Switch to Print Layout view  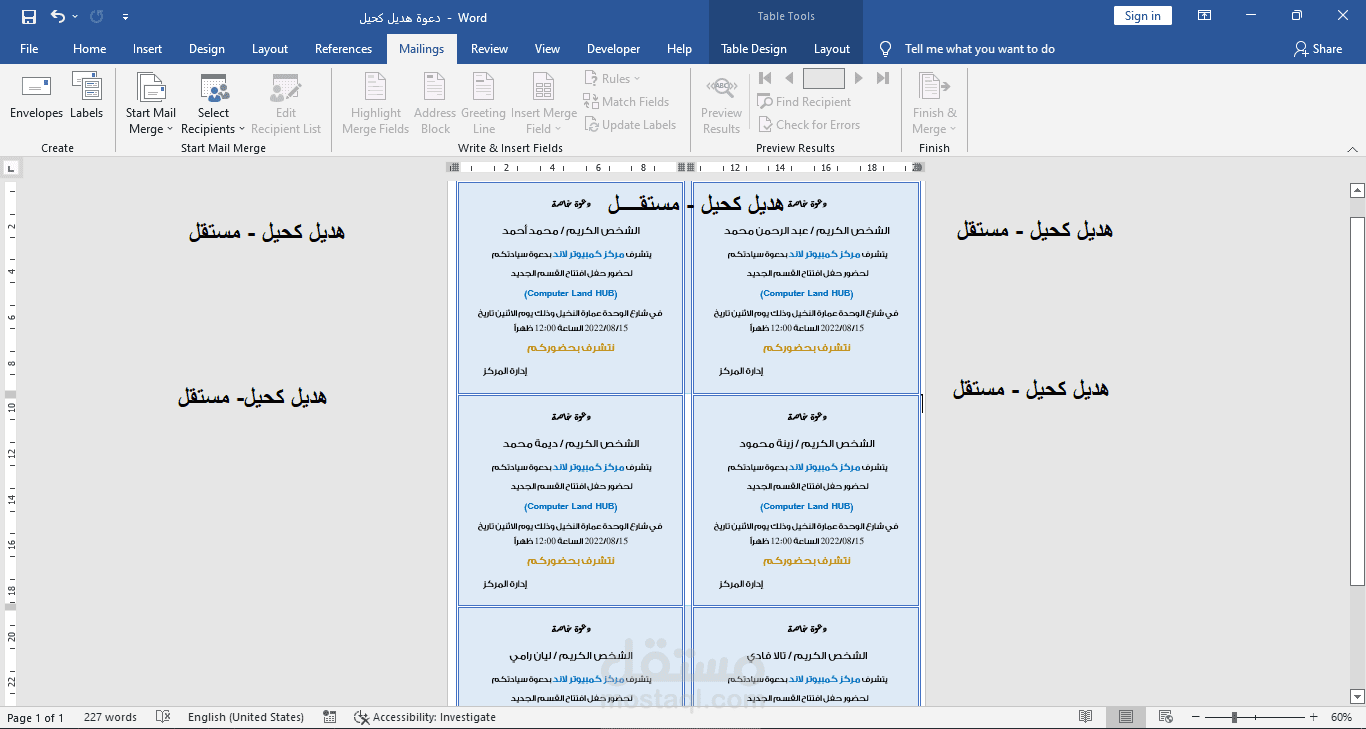pyautogui.click(x=1126, y=717)
